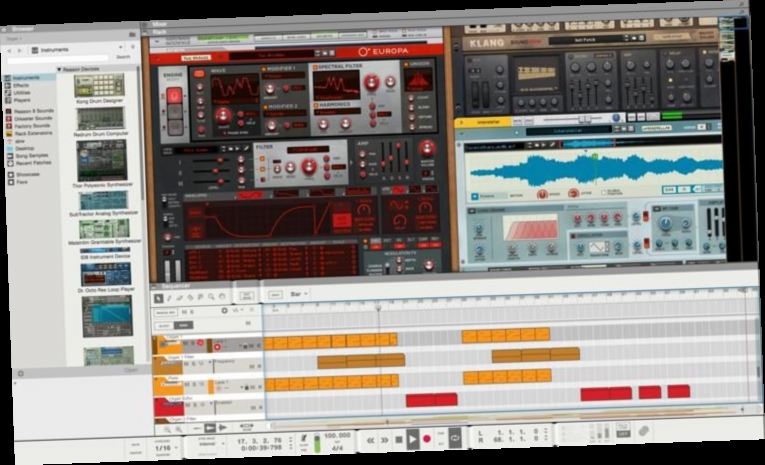Open the Internal sync mode dropdown
This screenshot has width=765, height=465.
pos(210,444)
